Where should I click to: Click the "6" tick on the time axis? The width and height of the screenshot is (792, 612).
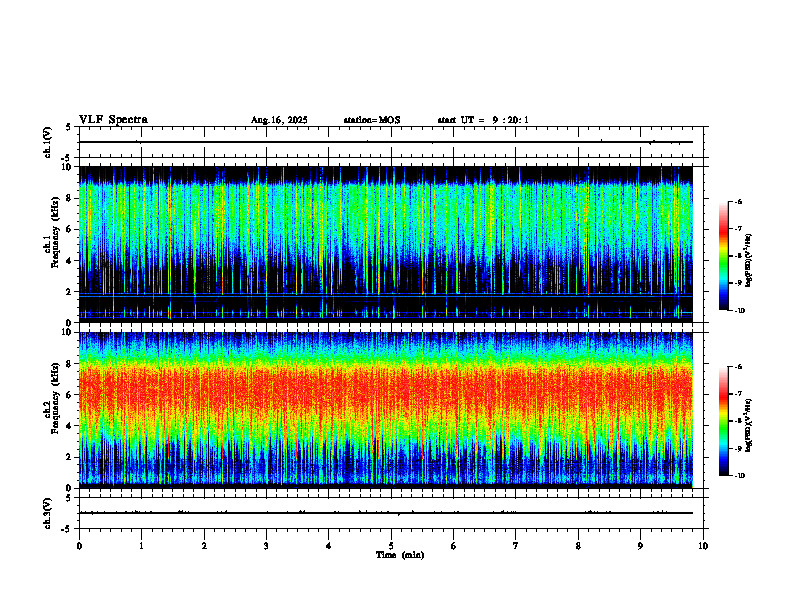pos(454,546)
